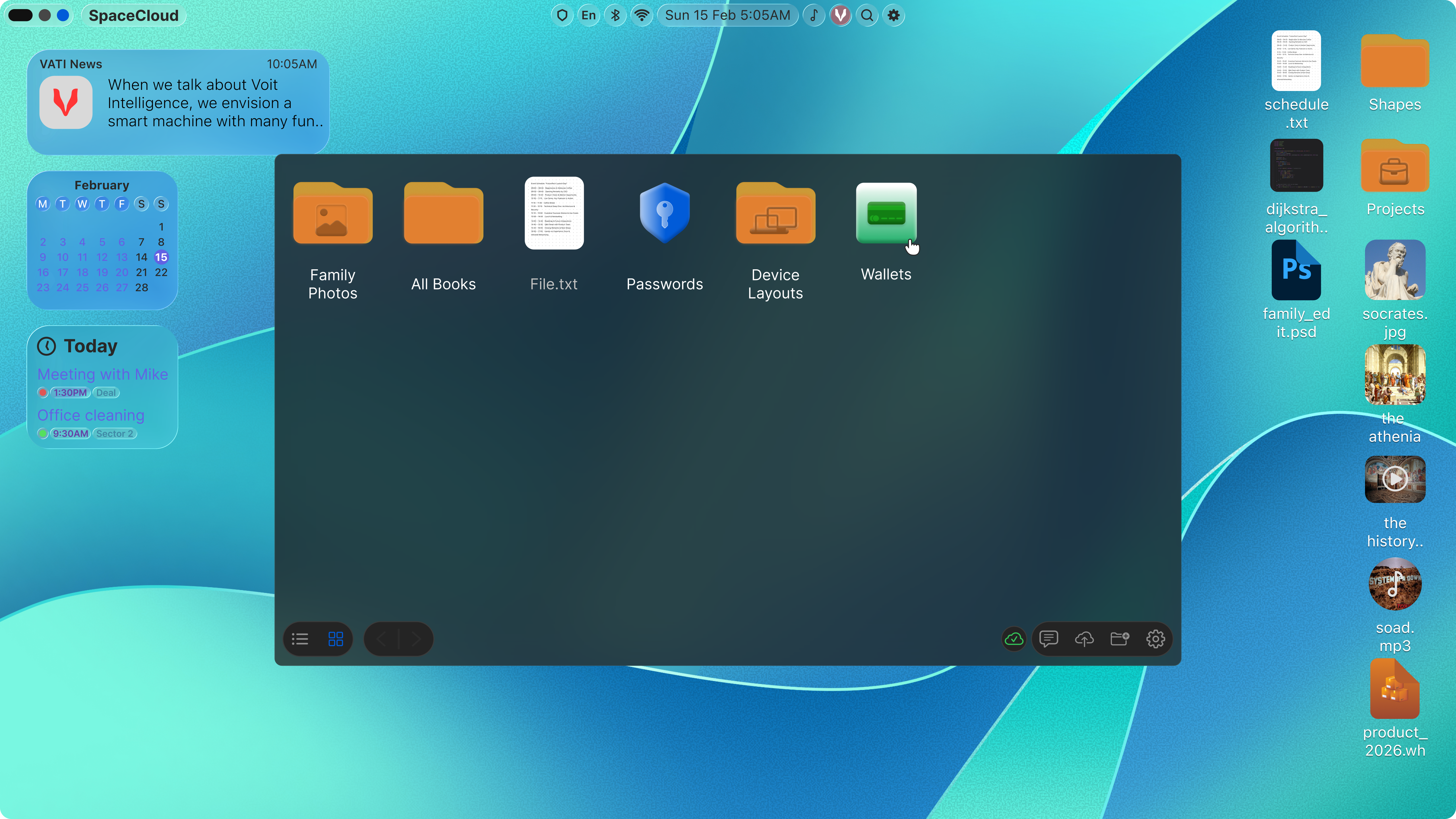Viewport: 1456px width, 819px height.
Task: Click the SpaceCloud app menu
Action: pyautogui.click(x=133, y=15)
